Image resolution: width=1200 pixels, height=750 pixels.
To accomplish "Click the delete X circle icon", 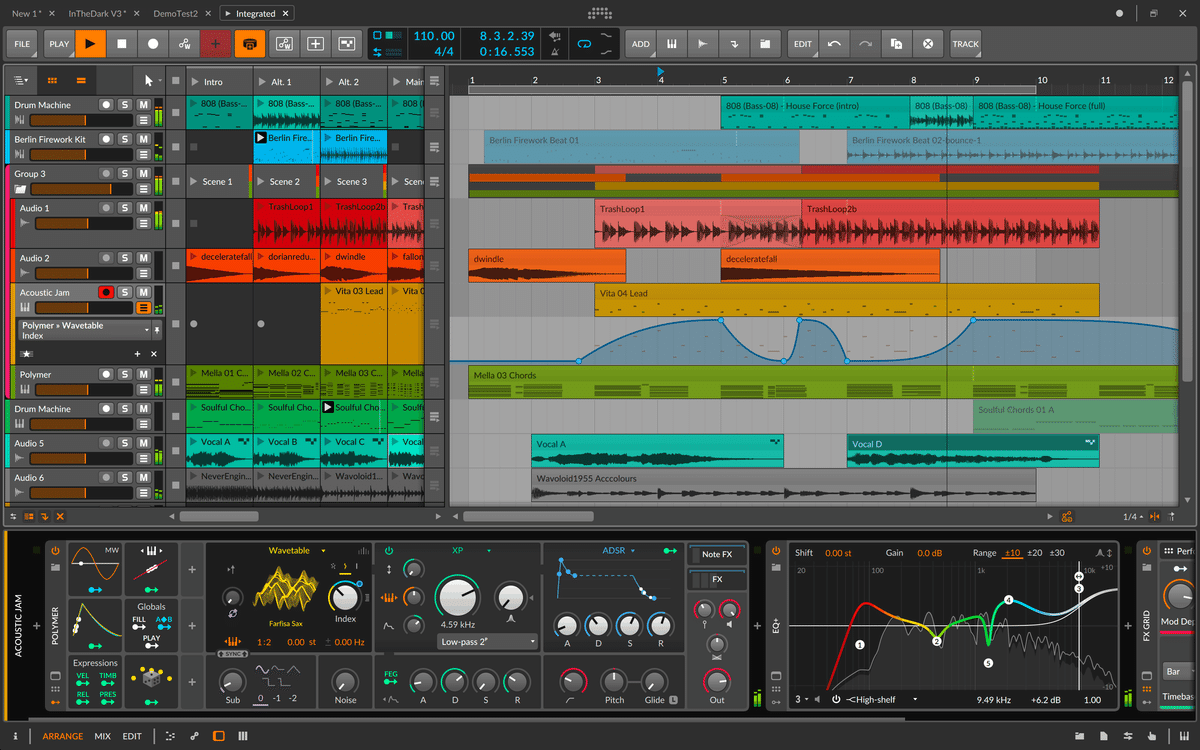I will tap(928, 44).
